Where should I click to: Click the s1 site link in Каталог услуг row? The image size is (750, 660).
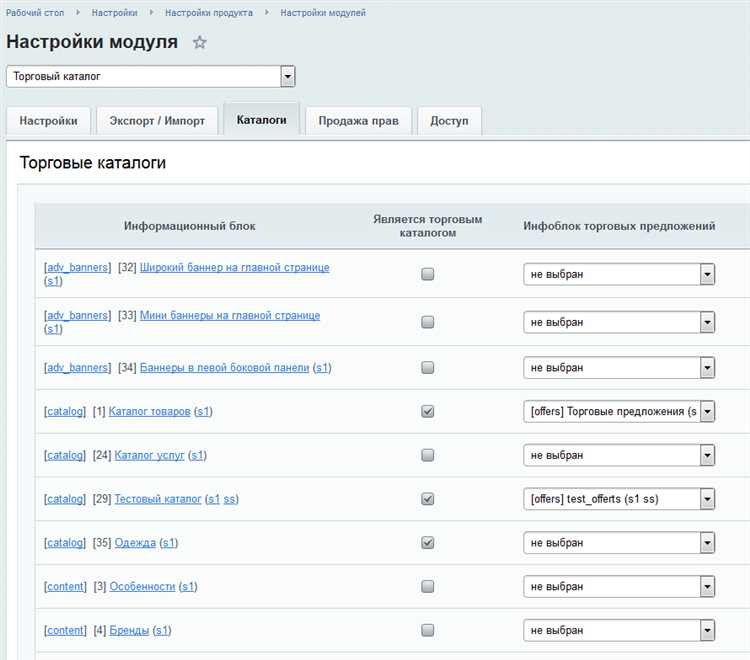pos(197,455)
